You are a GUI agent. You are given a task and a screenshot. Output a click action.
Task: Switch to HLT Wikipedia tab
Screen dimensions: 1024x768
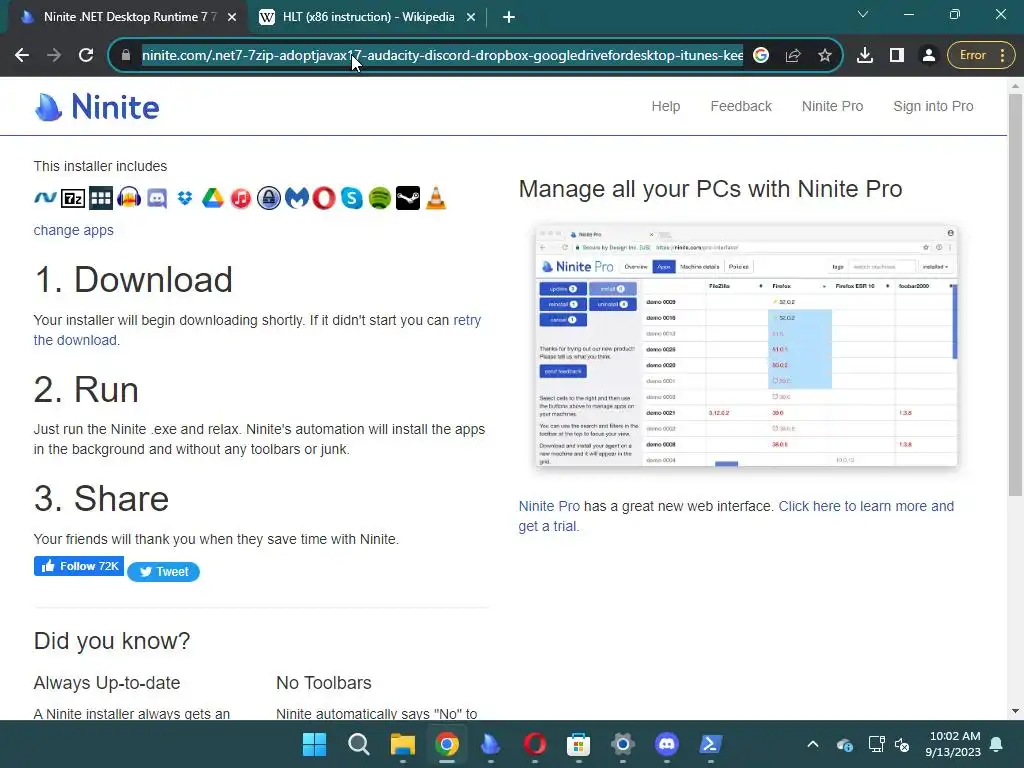tap(368, 17)
